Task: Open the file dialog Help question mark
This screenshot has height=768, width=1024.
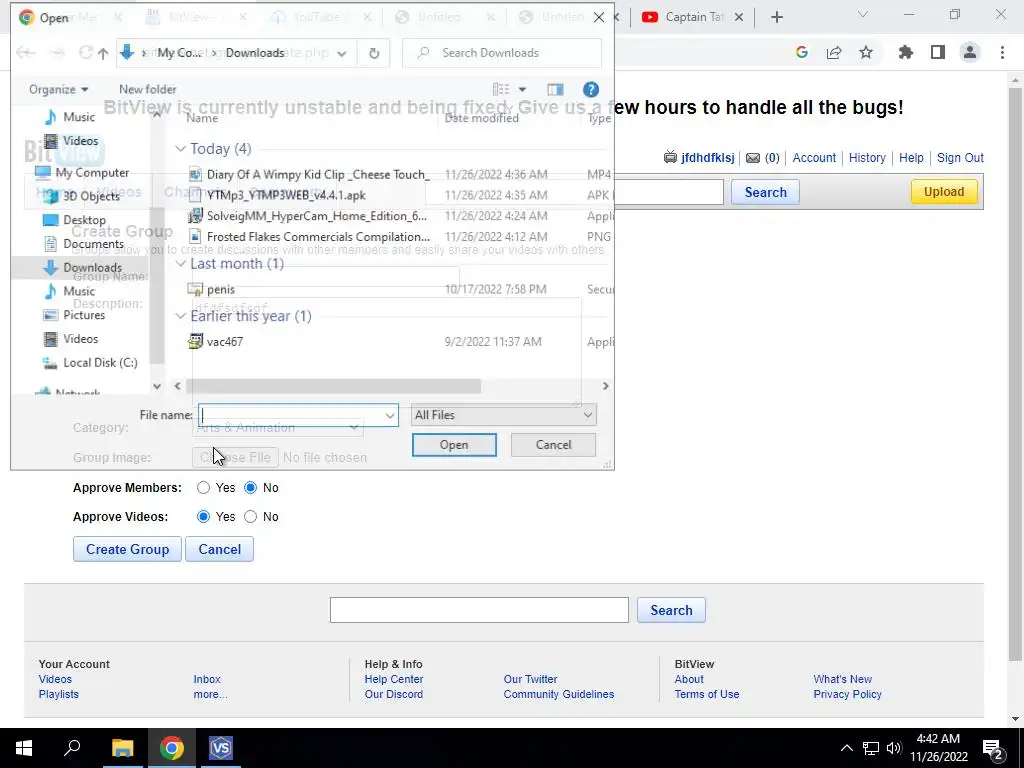Action: (x=590, y=89)
